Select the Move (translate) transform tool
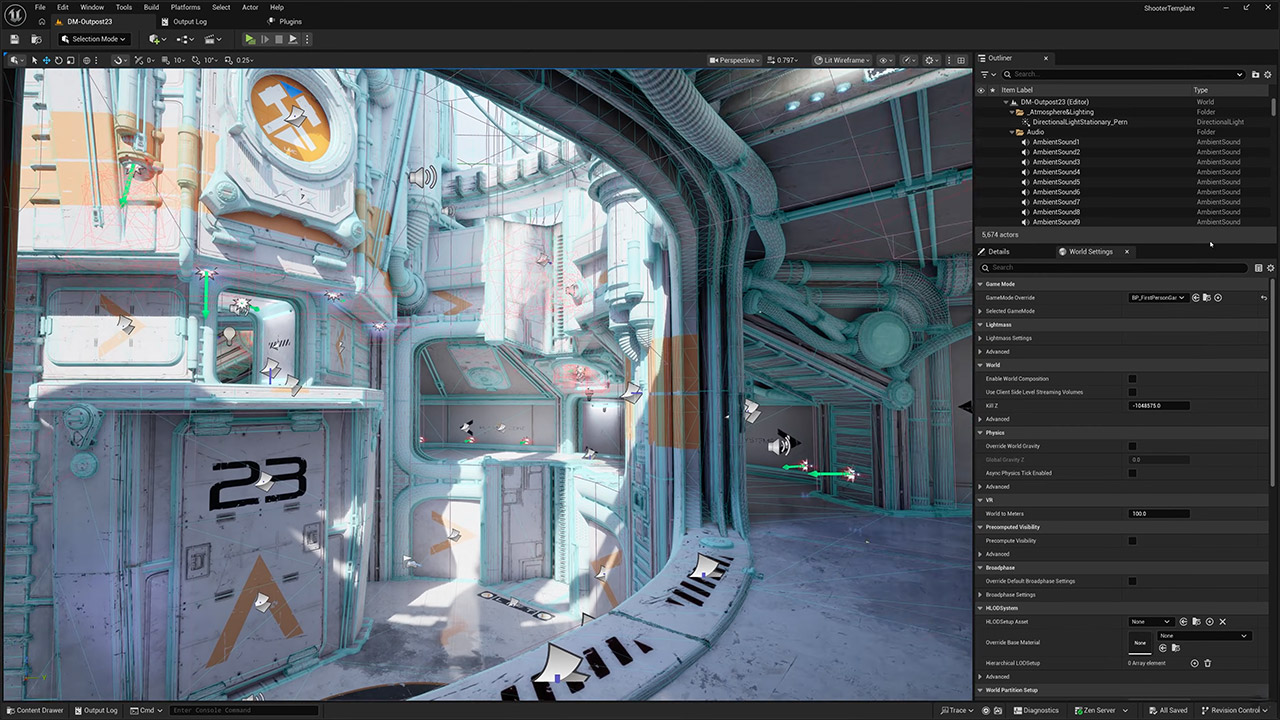 point(46,59)
